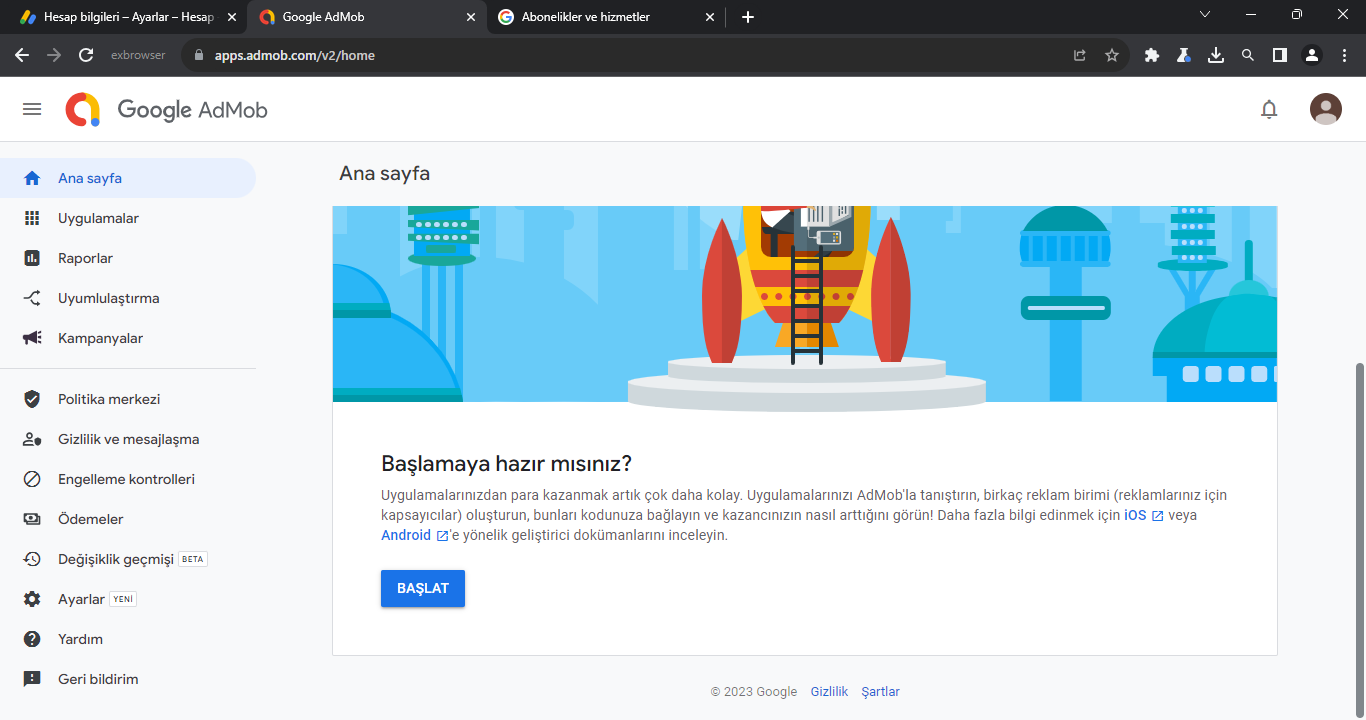Click the Chrome Labs flask icon
The height and width of the screenshot is (720, 1366).
(1184, 56)
